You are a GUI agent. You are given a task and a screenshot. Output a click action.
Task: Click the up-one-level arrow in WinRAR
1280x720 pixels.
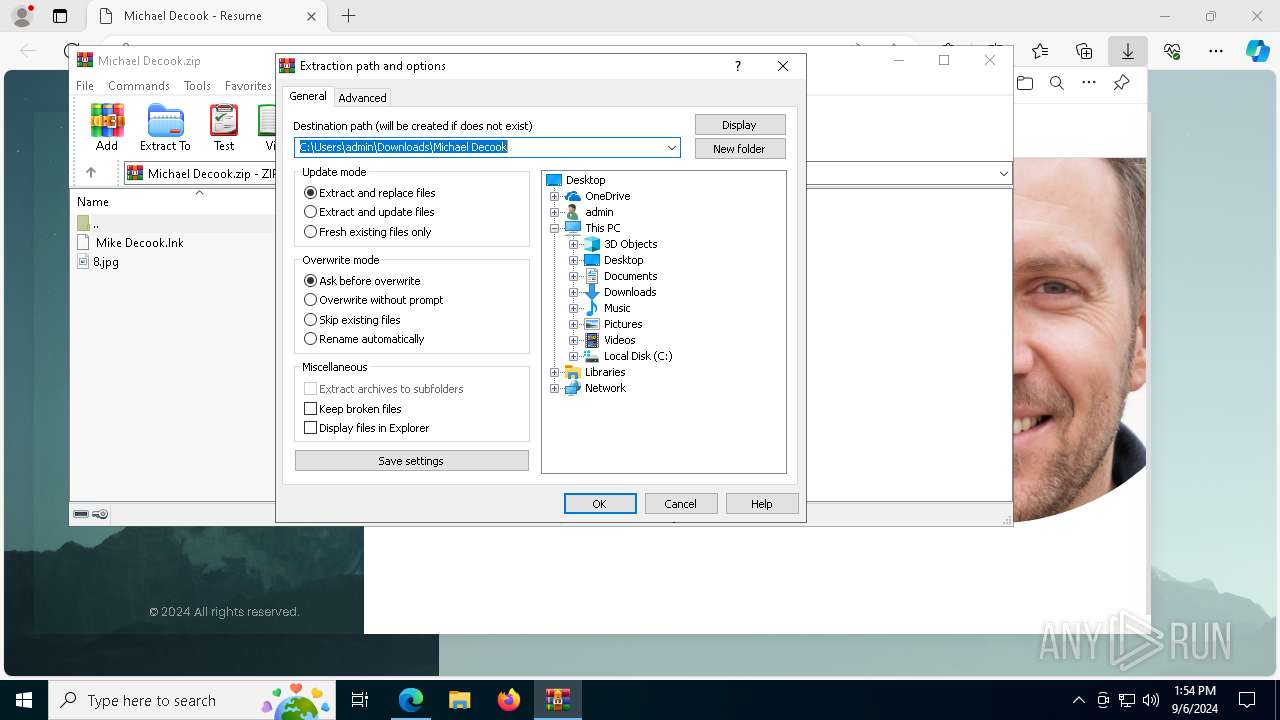tap(91, 173)
